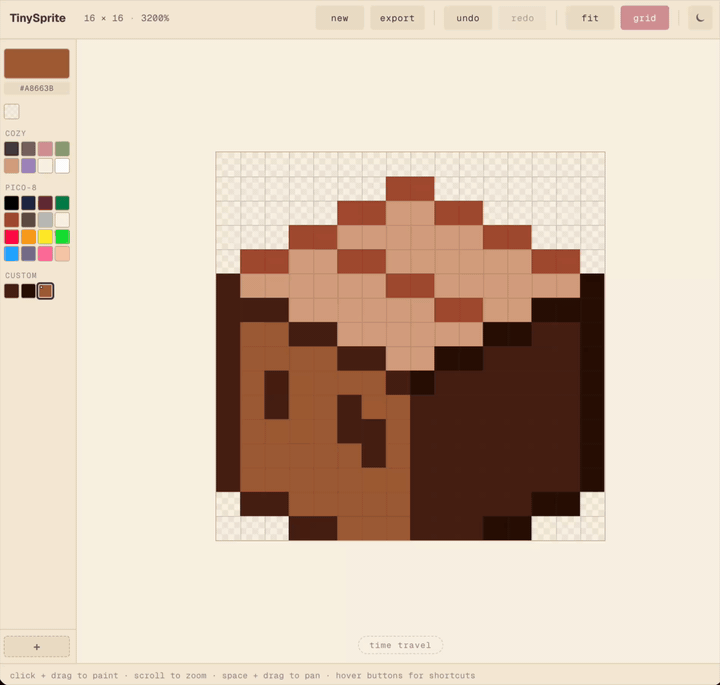The image size is (720, 685).
Task: Pick the taupe brown Cozy swatch
Action: click(28, 149)
